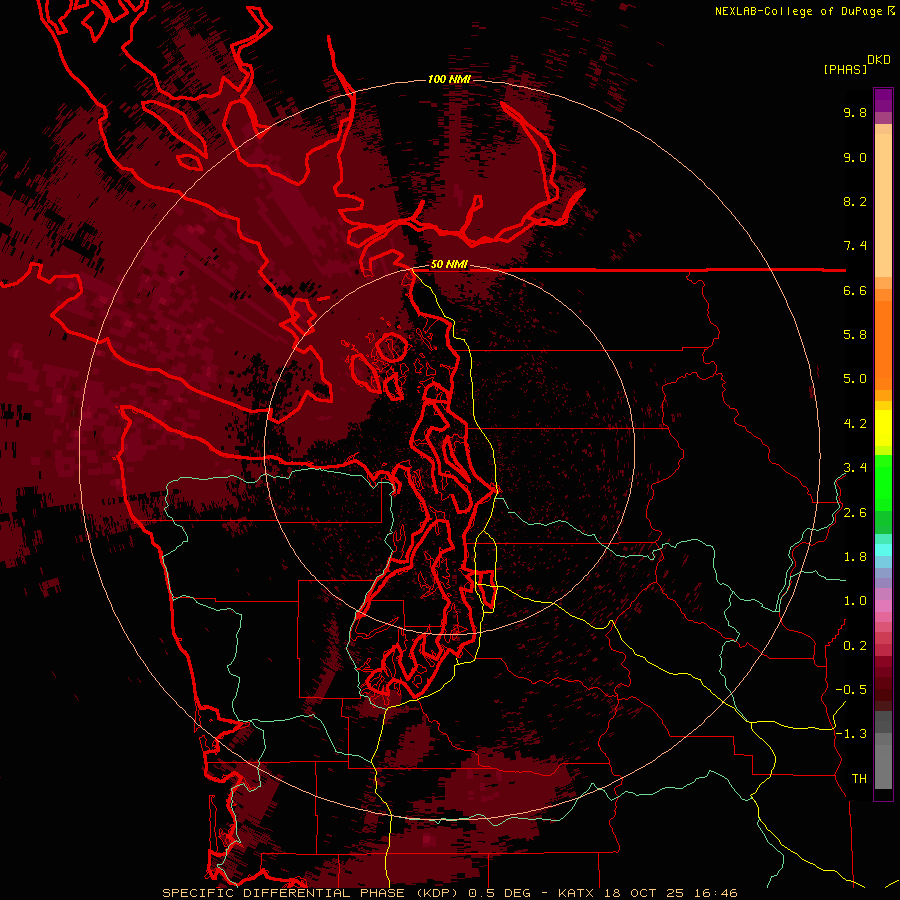Click the 100 NMI range ring label
900x900 pixels.
click(449, 79)
